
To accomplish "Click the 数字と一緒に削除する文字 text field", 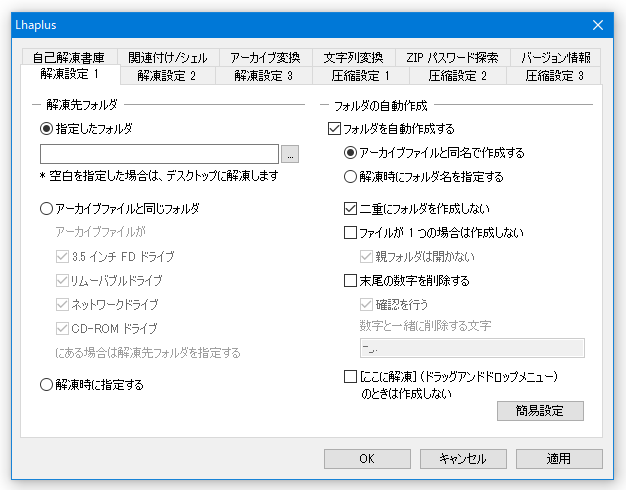I will coord(472,348).
